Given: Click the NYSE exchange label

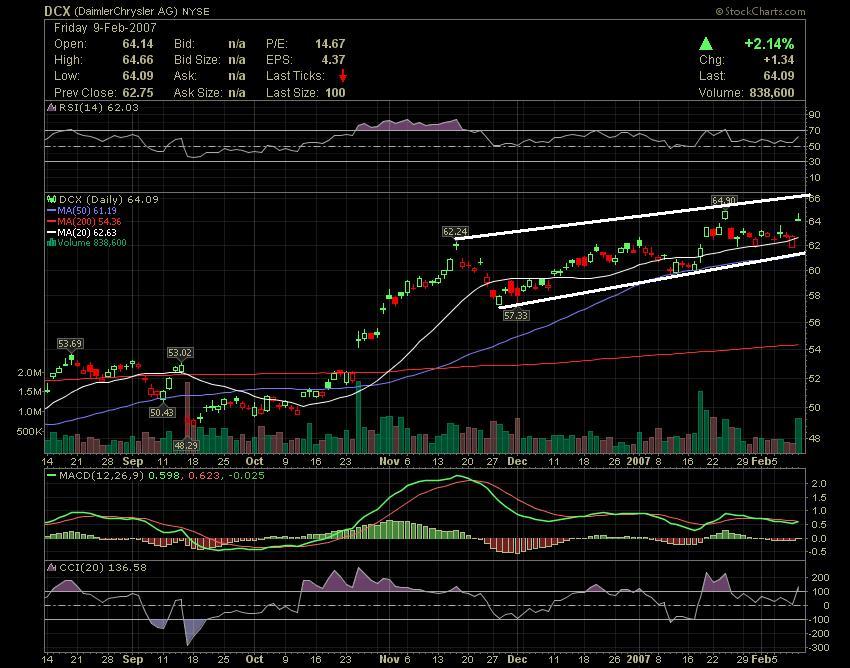Looking at the screenshot, I should click(x=196, y=11).
